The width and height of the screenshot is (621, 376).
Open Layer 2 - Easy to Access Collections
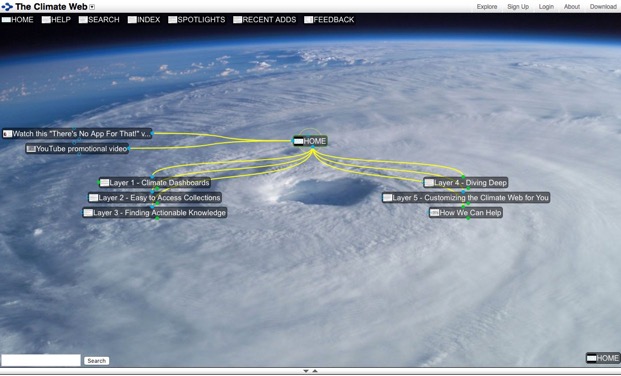tap(154, 197)
